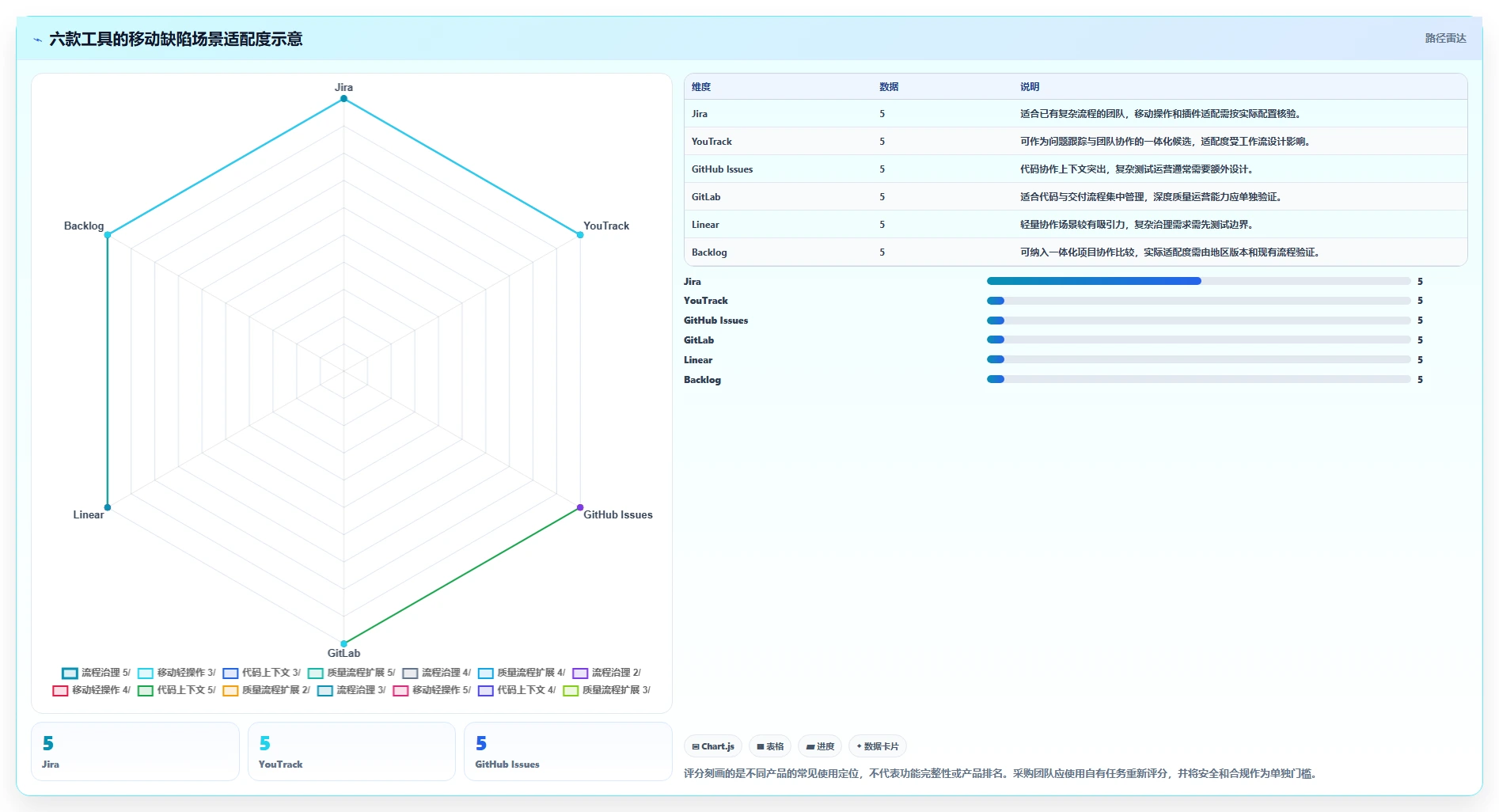The image size is (1499, 812).
Task: Click the orange 质量流程扩展 2/ legend swatch
Action: [230, 691]
